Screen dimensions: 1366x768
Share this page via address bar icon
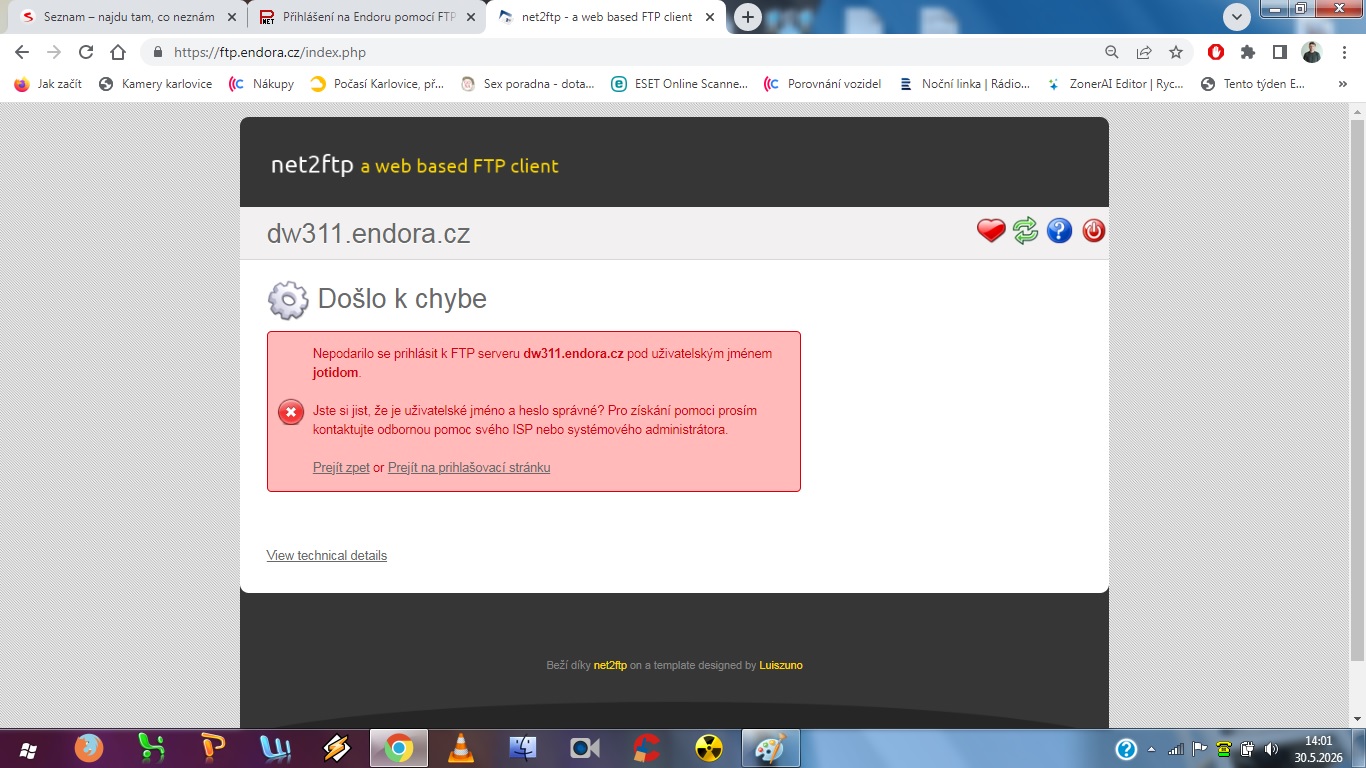tap(1144, 52)
